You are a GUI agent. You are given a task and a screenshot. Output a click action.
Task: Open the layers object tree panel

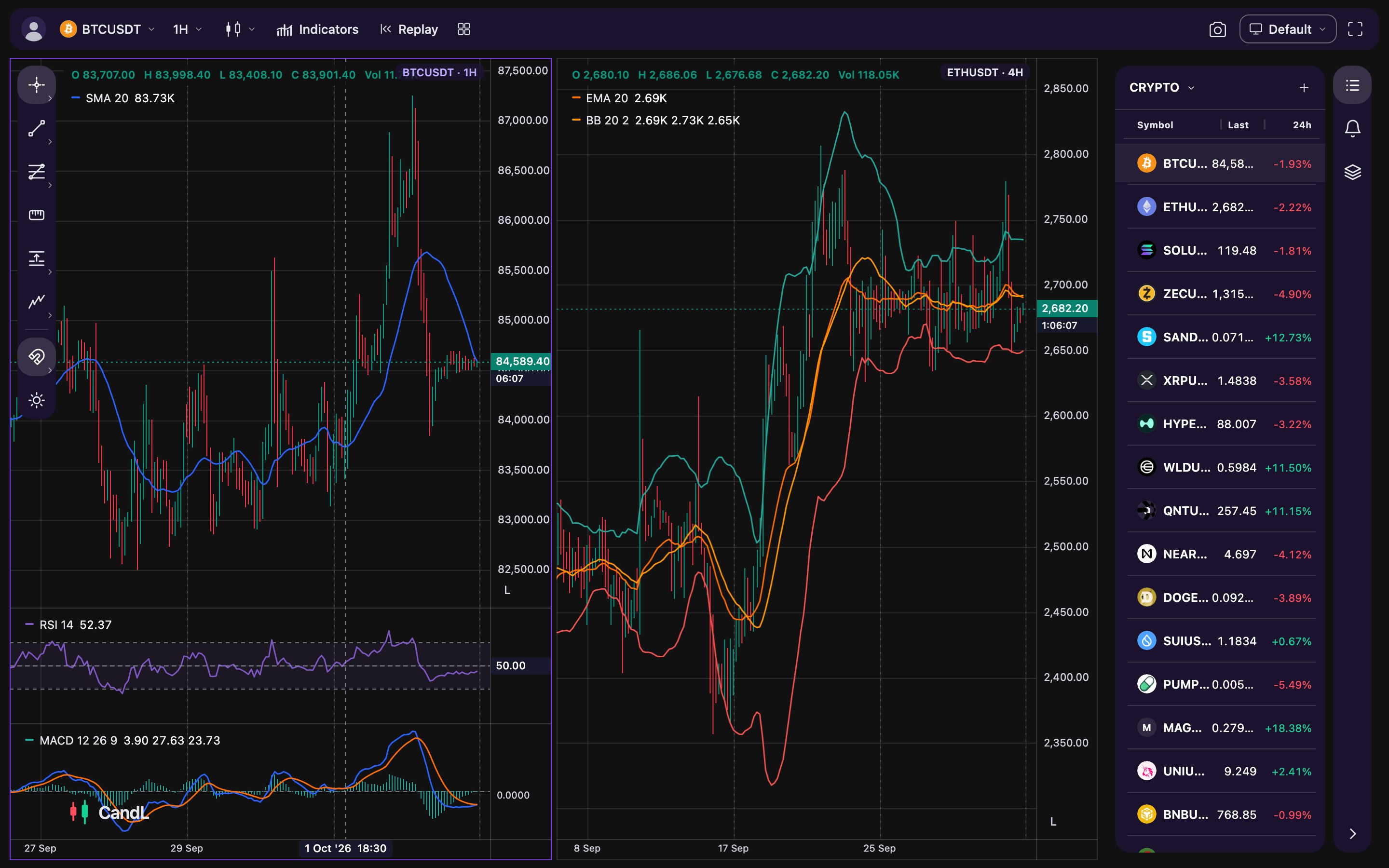[1352, 172]
